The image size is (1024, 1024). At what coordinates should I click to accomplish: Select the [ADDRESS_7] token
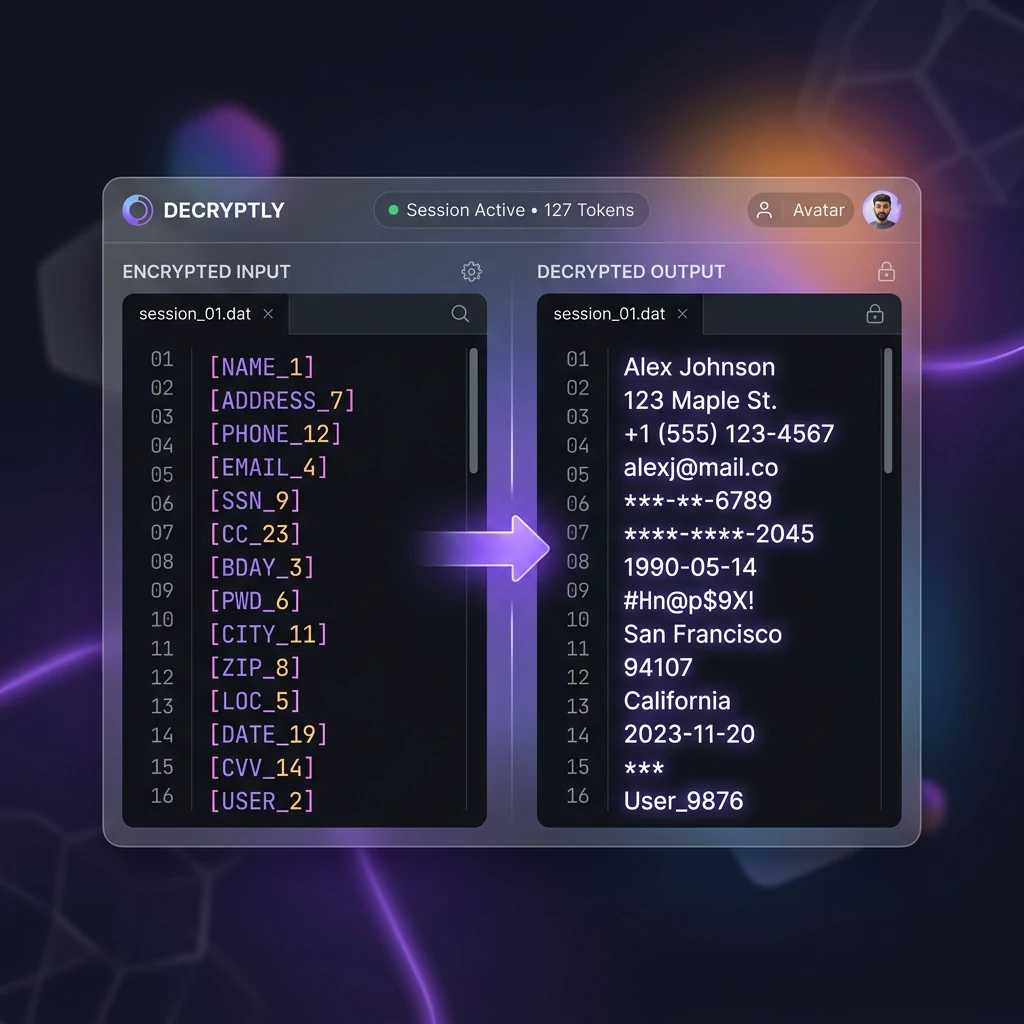coord(281,400)
